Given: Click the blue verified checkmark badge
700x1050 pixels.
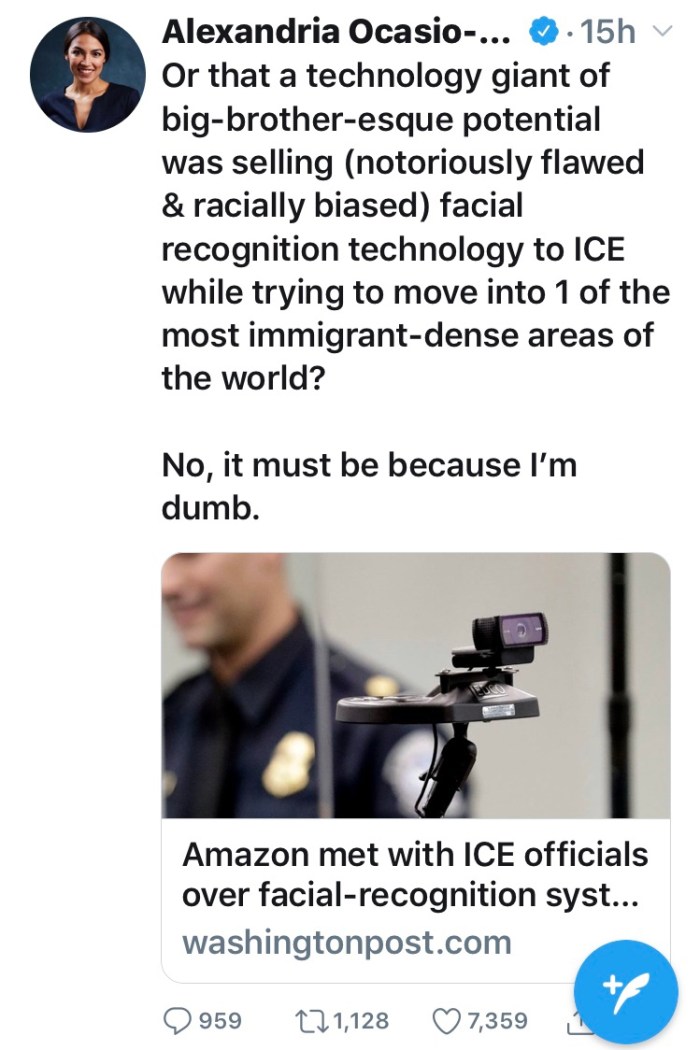Looking at the screenshot, I should pos(541,33).
